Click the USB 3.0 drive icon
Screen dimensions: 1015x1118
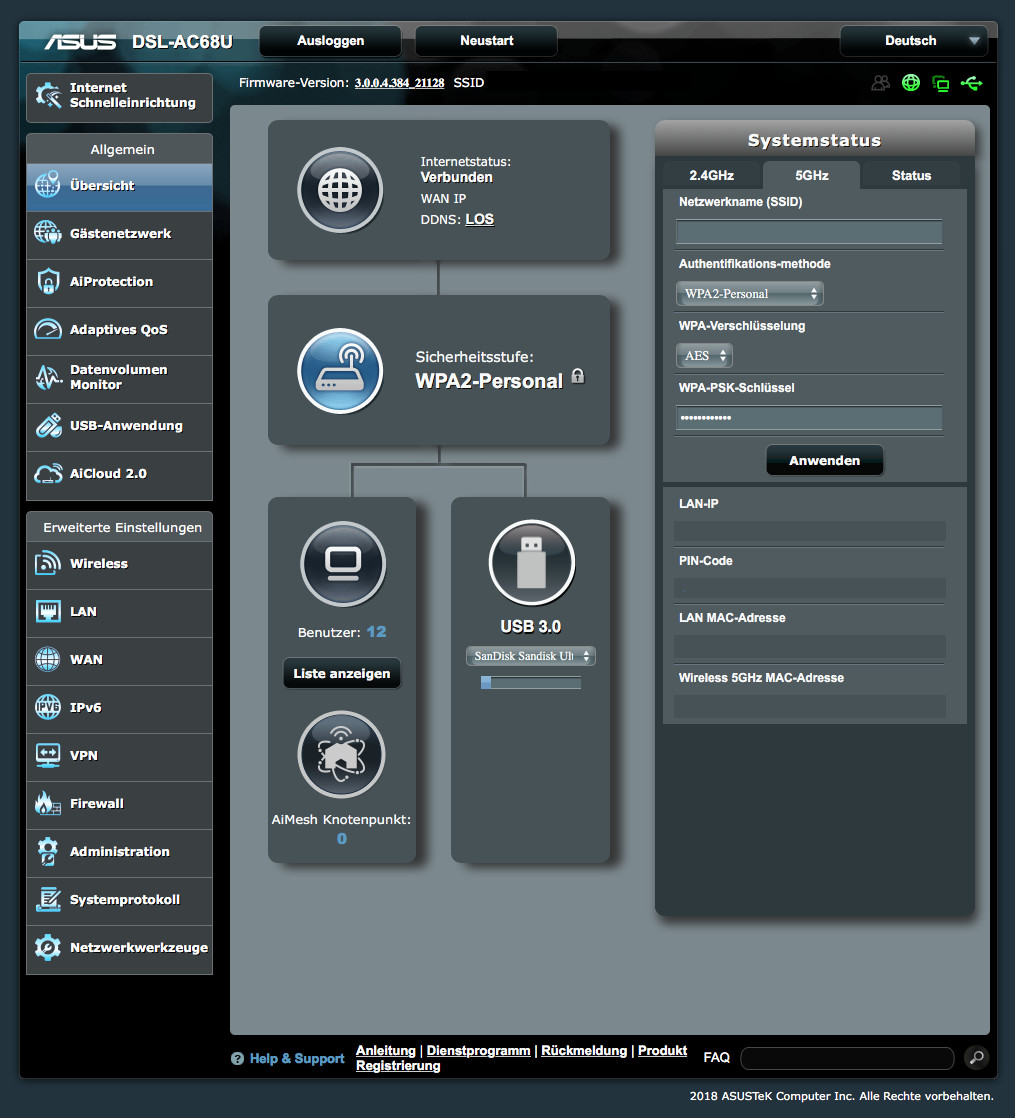point(531,563)
